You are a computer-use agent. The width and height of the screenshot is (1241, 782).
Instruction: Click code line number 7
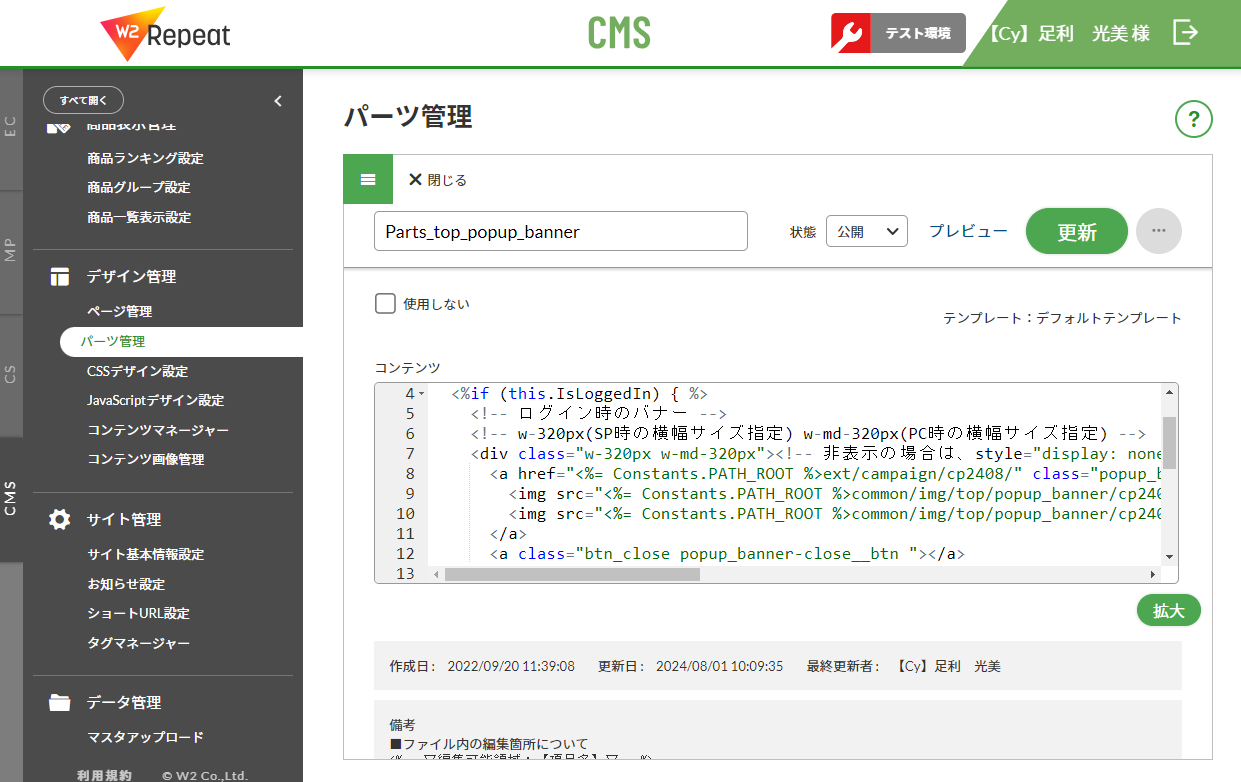click(x=408, y=454)
